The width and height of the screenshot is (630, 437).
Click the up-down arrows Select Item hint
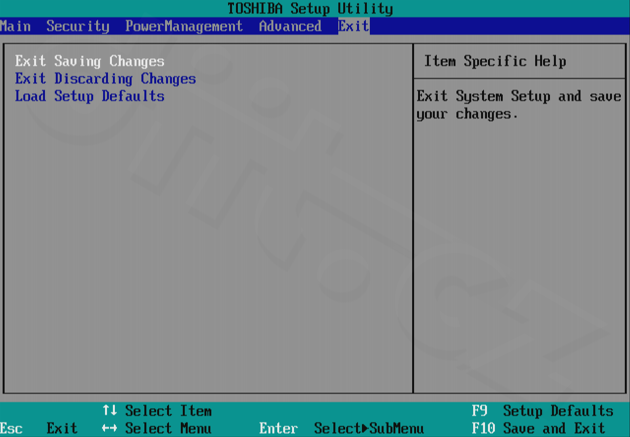[x=157, y=411]
